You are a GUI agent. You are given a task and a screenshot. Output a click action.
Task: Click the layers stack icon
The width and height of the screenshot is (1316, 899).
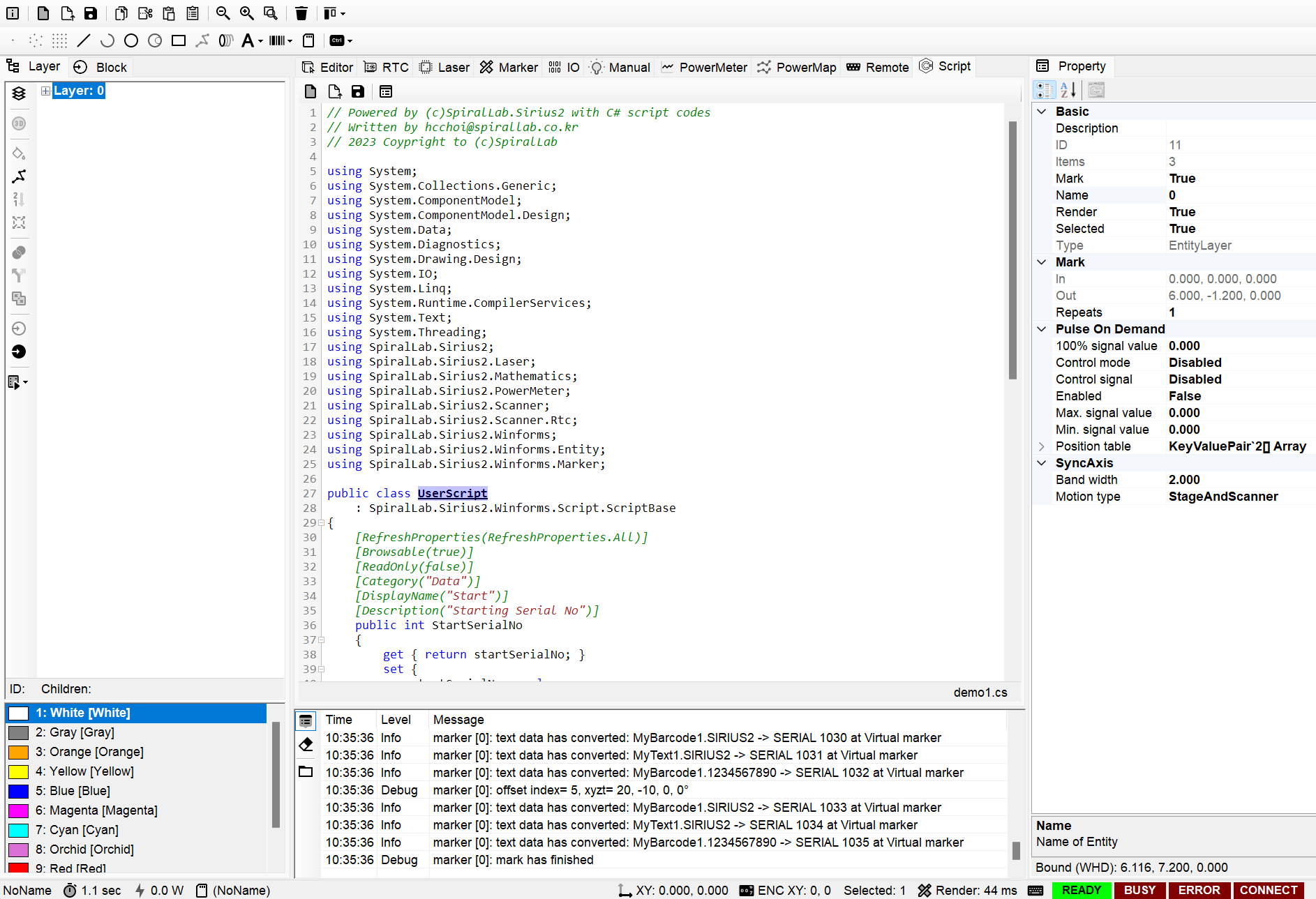tap(19, 93)
